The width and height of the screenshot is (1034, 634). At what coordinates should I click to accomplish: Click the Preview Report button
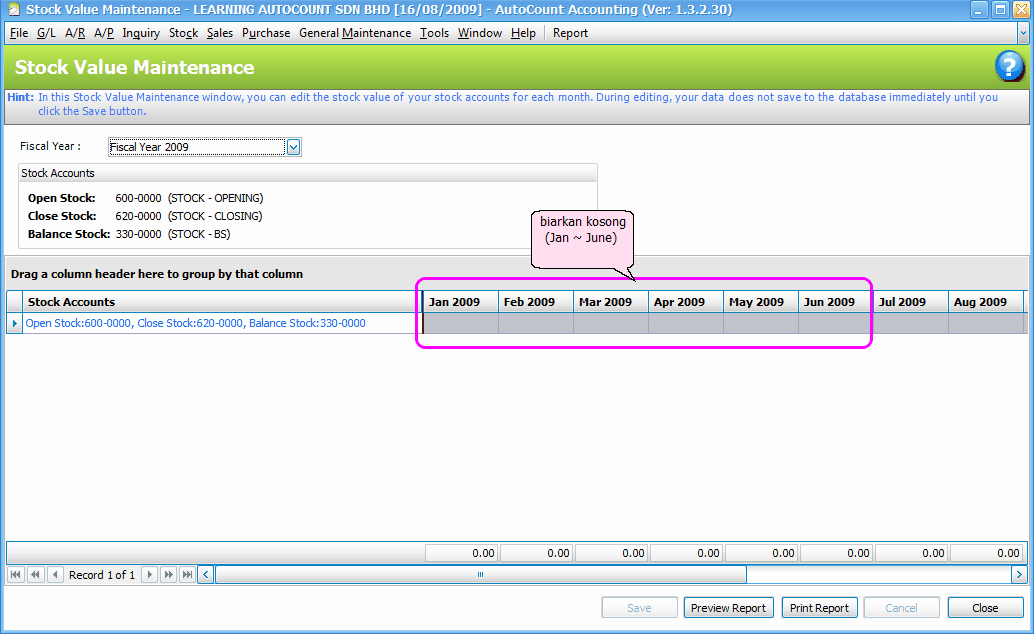coord(728,608)
